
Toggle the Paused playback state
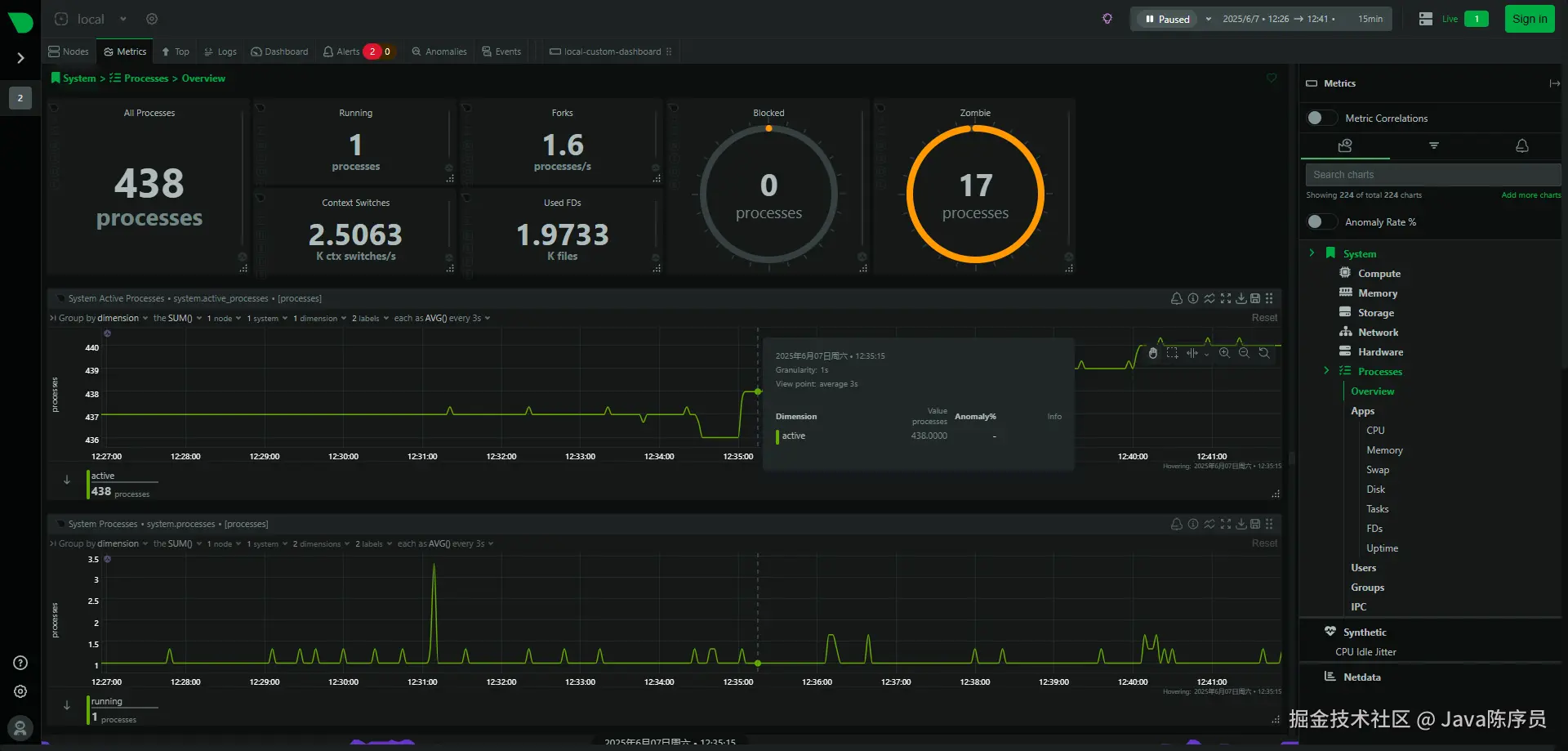click(1168, 19)
